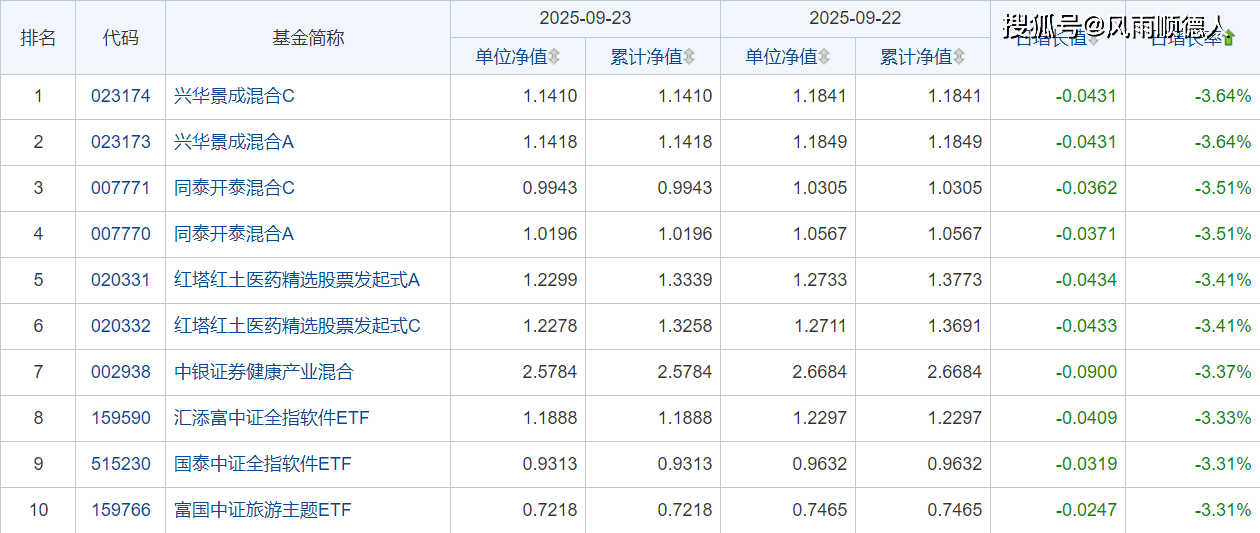Open fund code 515230
1260x533 pixels.
[121, 464]
